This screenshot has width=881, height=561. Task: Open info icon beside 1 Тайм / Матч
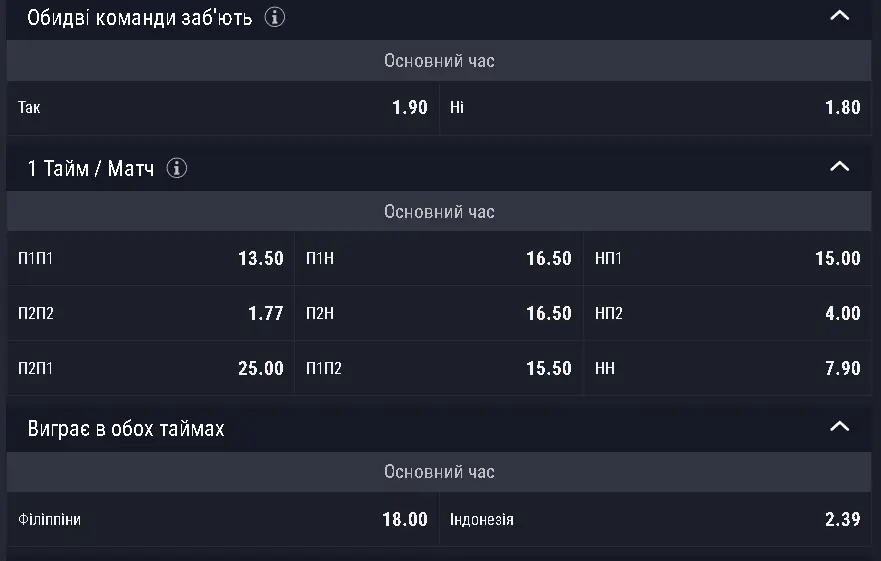(176, 168)
